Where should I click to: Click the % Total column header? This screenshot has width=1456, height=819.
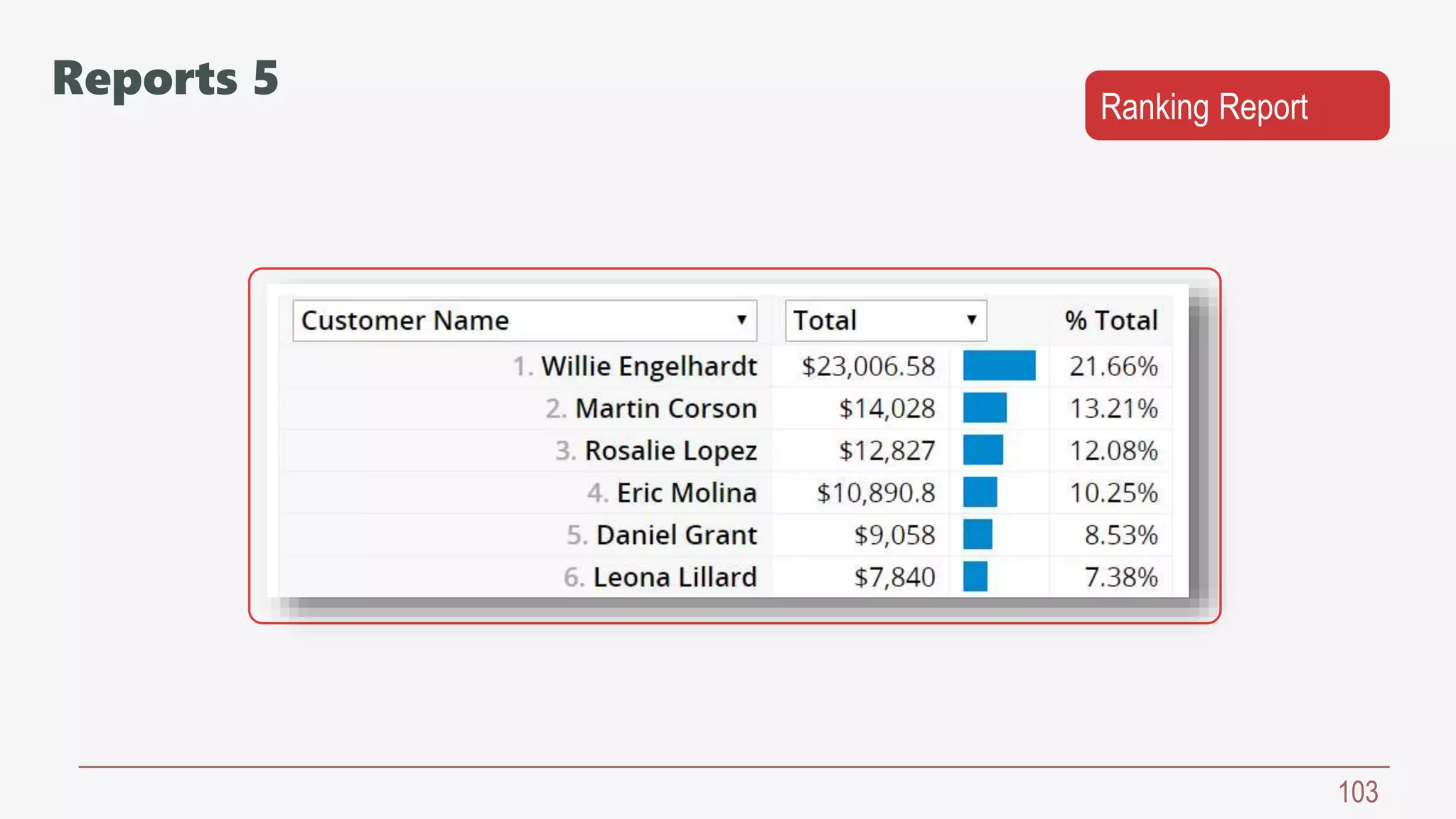pyautogui.click(x=1110, y=321)
